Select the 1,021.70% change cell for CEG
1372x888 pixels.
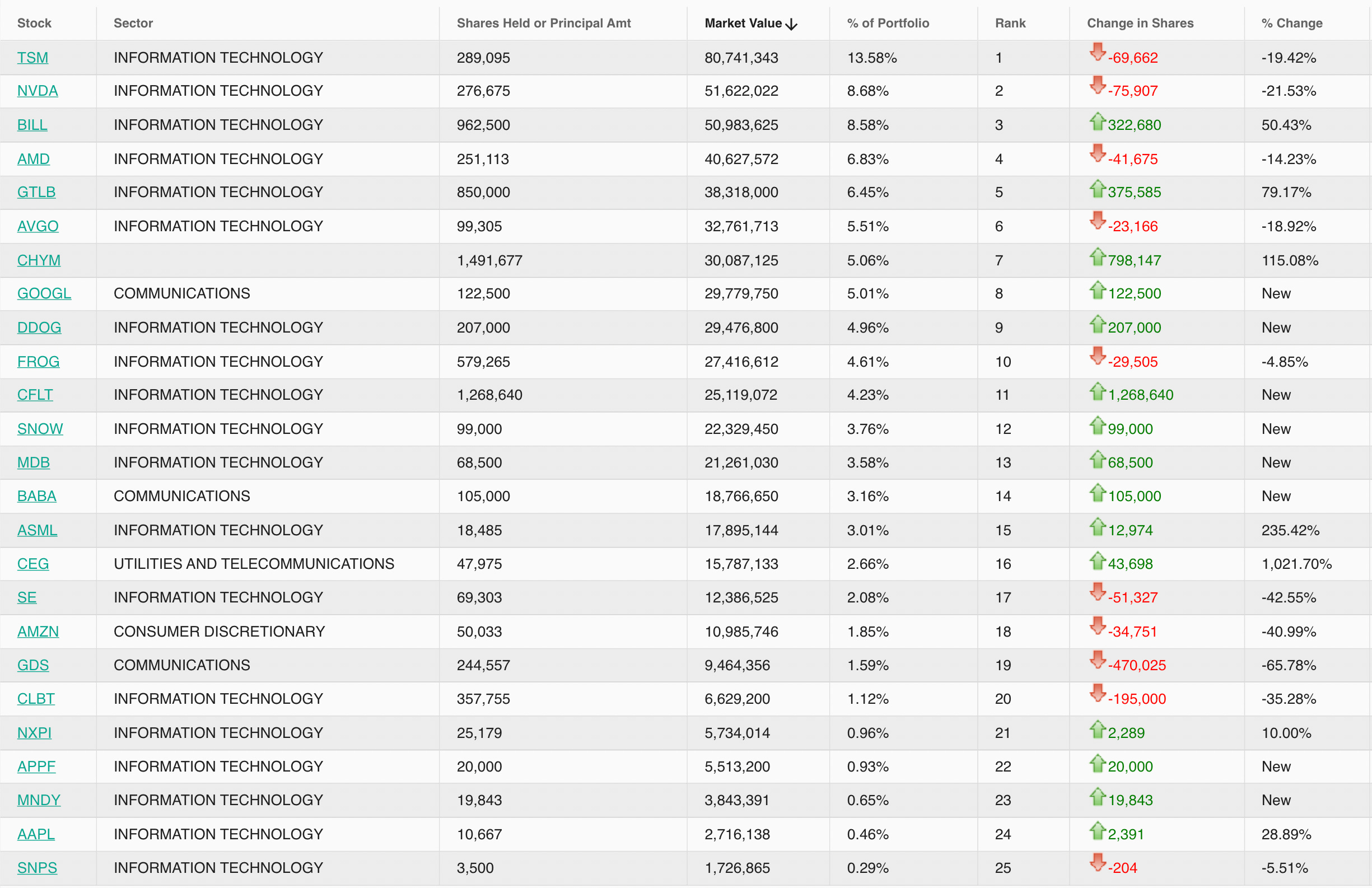(1296, 564)
